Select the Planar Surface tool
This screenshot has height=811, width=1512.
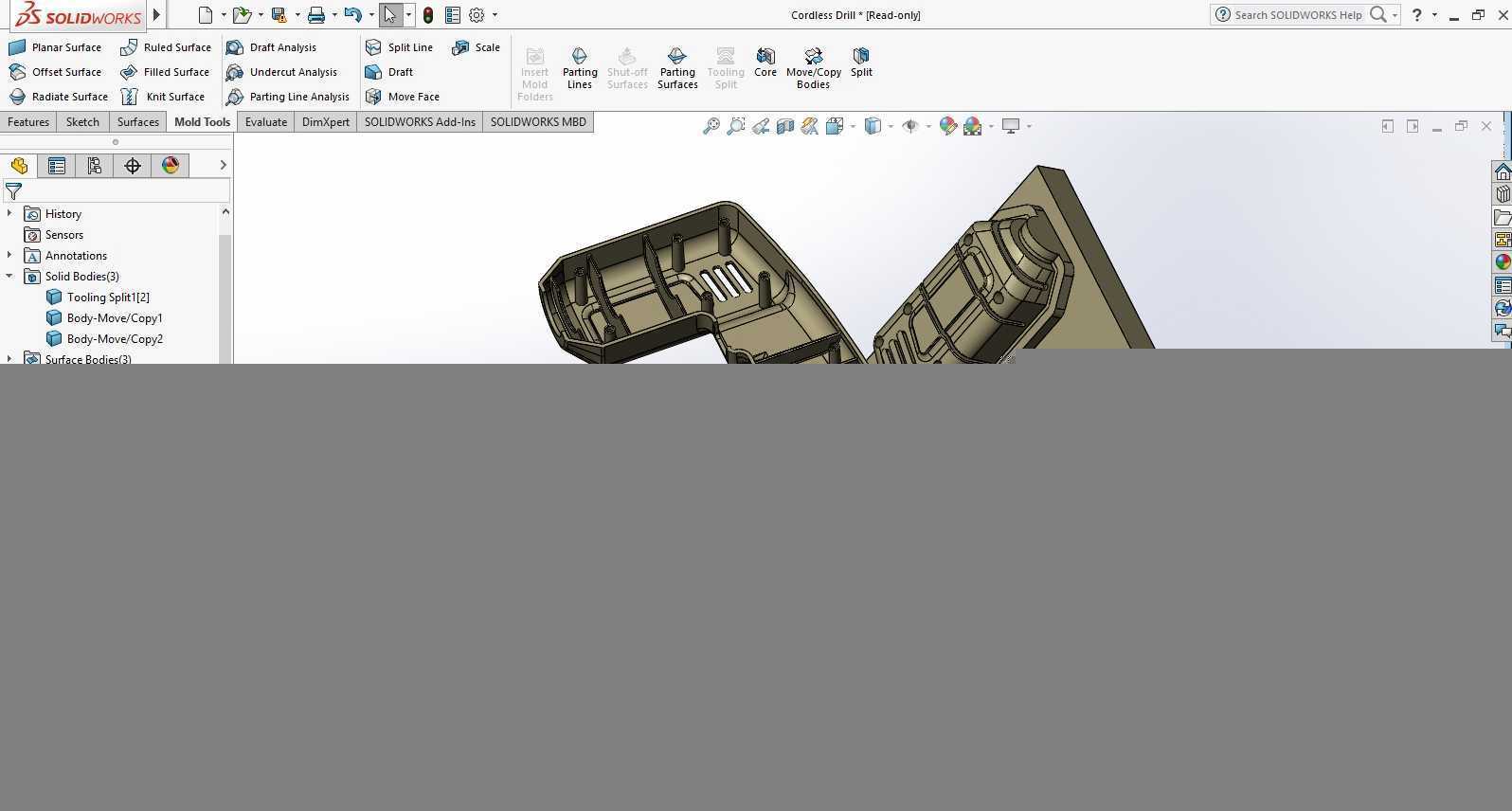[55, 47]
